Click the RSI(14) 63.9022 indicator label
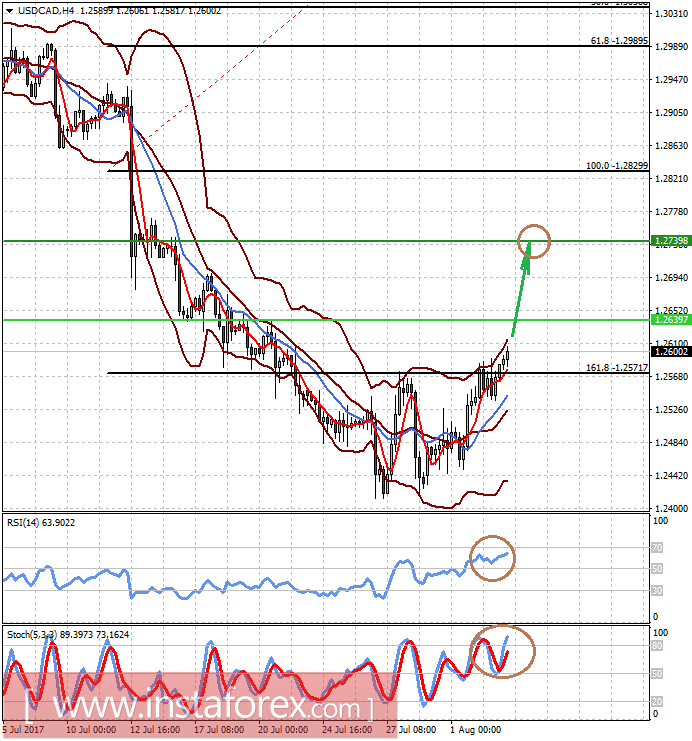 41,523
